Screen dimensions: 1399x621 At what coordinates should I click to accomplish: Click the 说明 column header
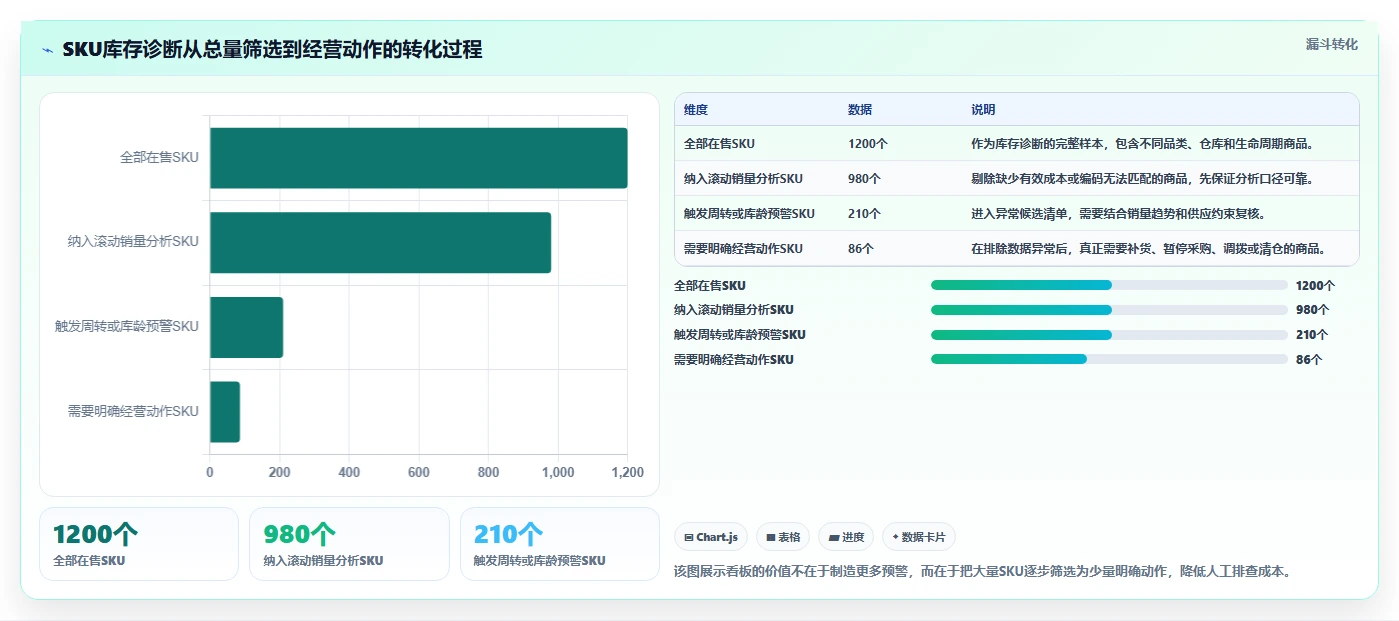(983, 110)
